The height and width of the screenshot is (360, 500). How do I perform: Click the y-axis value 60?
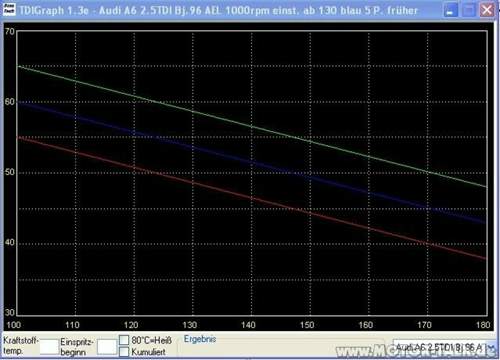10,101
